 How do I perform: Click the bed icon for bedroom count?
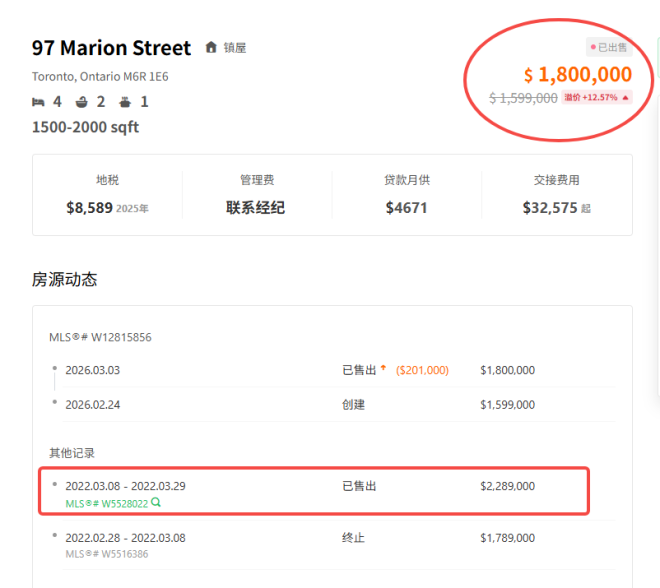[38, 102]
